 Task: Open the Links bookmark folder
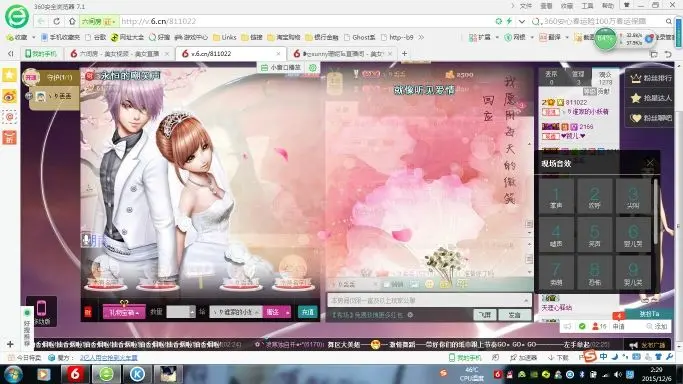[224, 37]
